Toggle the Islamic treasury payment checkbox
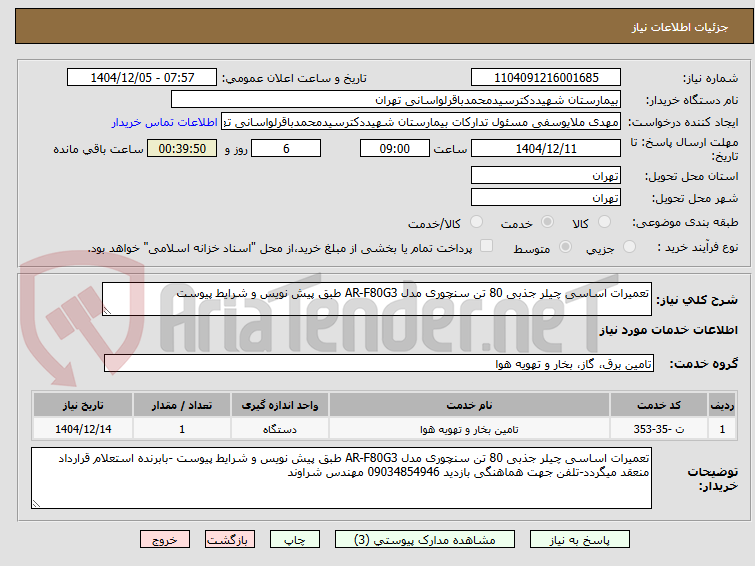This screenshot has height=566, width=755. click(x=487, y=246)
